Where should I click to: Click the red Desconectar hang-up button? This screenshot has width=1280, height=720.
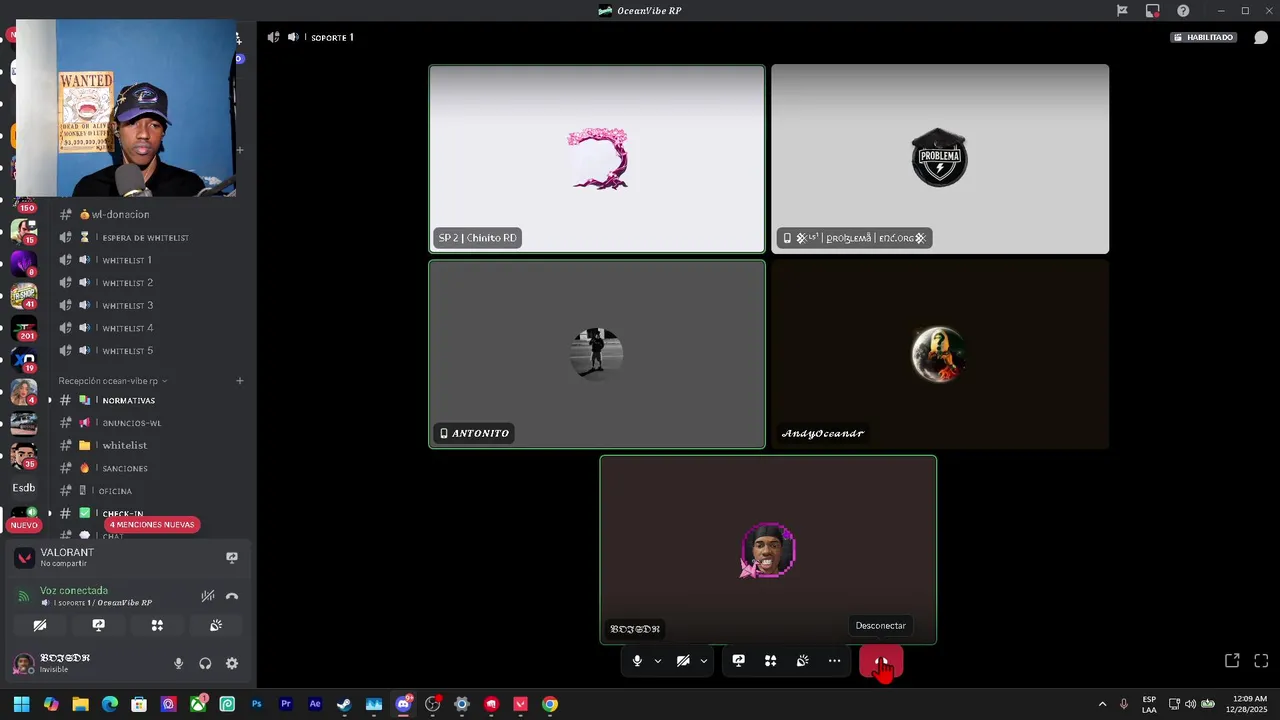(x=881, y=661)
